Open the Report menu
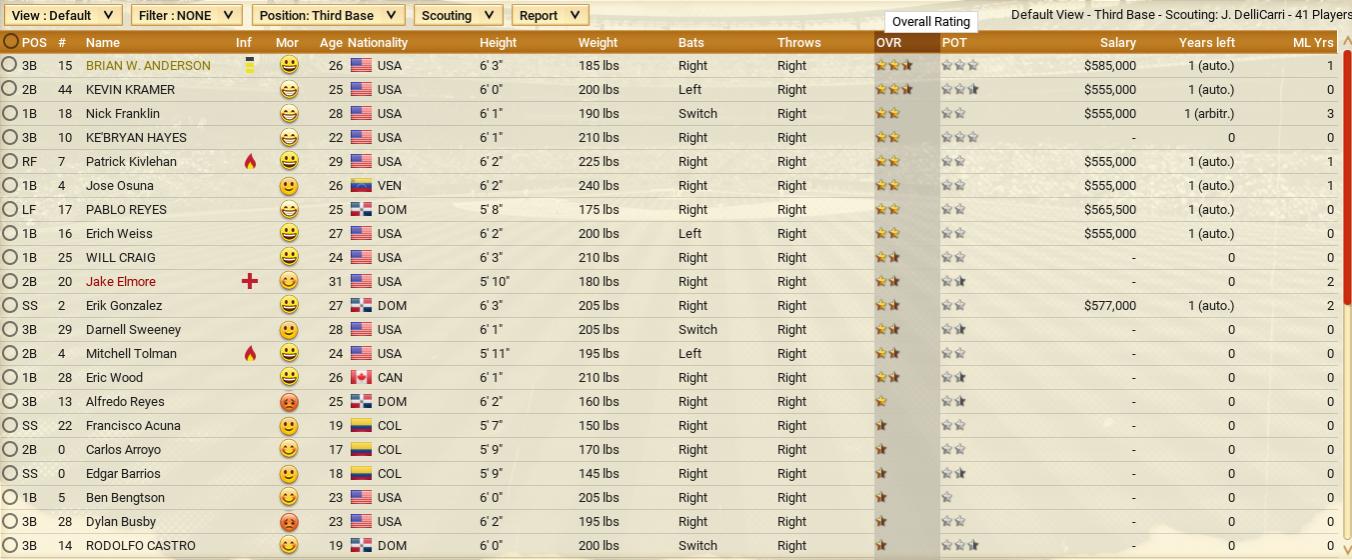Screen dimensions: 1352x560 coord(549,16)
